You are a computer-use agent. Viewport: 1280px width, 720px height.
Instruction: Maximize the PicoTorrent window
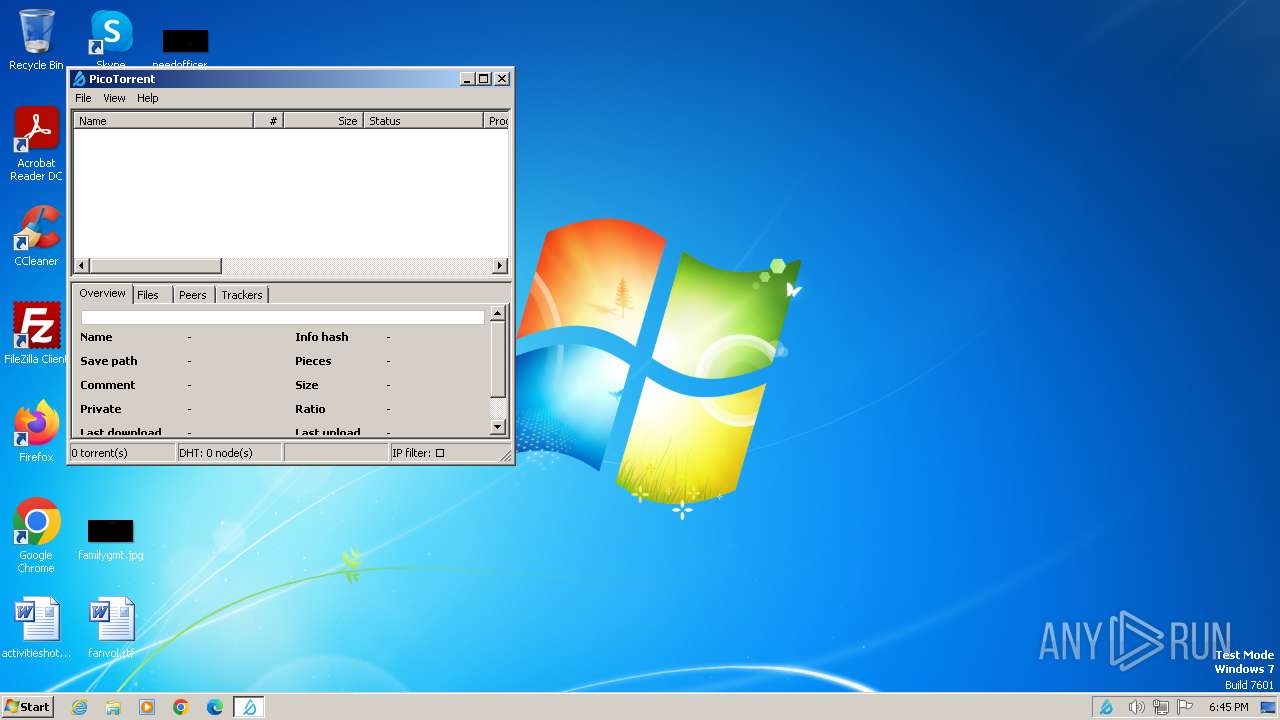(x=484, y=79)
